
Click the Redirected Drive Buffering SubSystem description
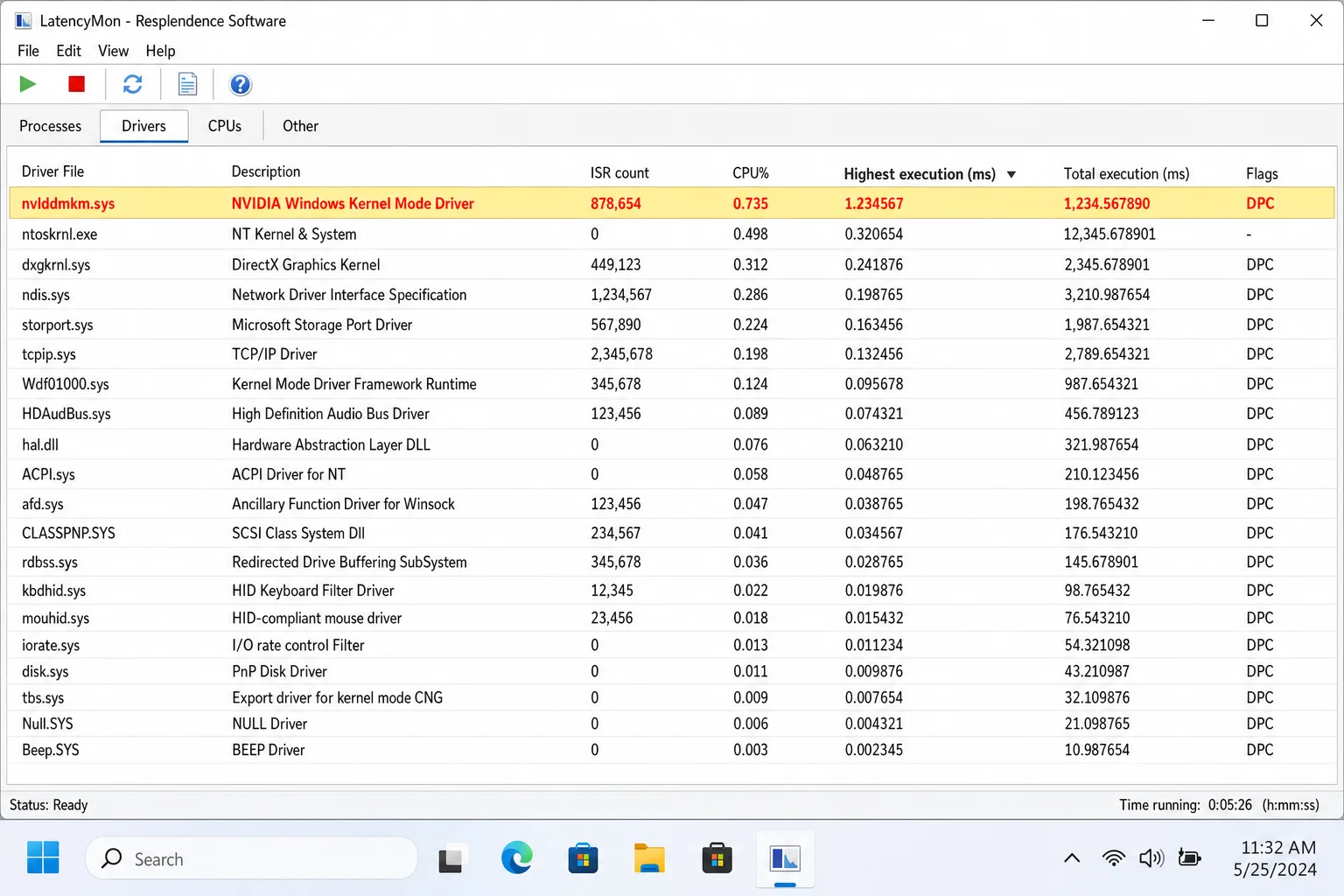tap(349, 561)
